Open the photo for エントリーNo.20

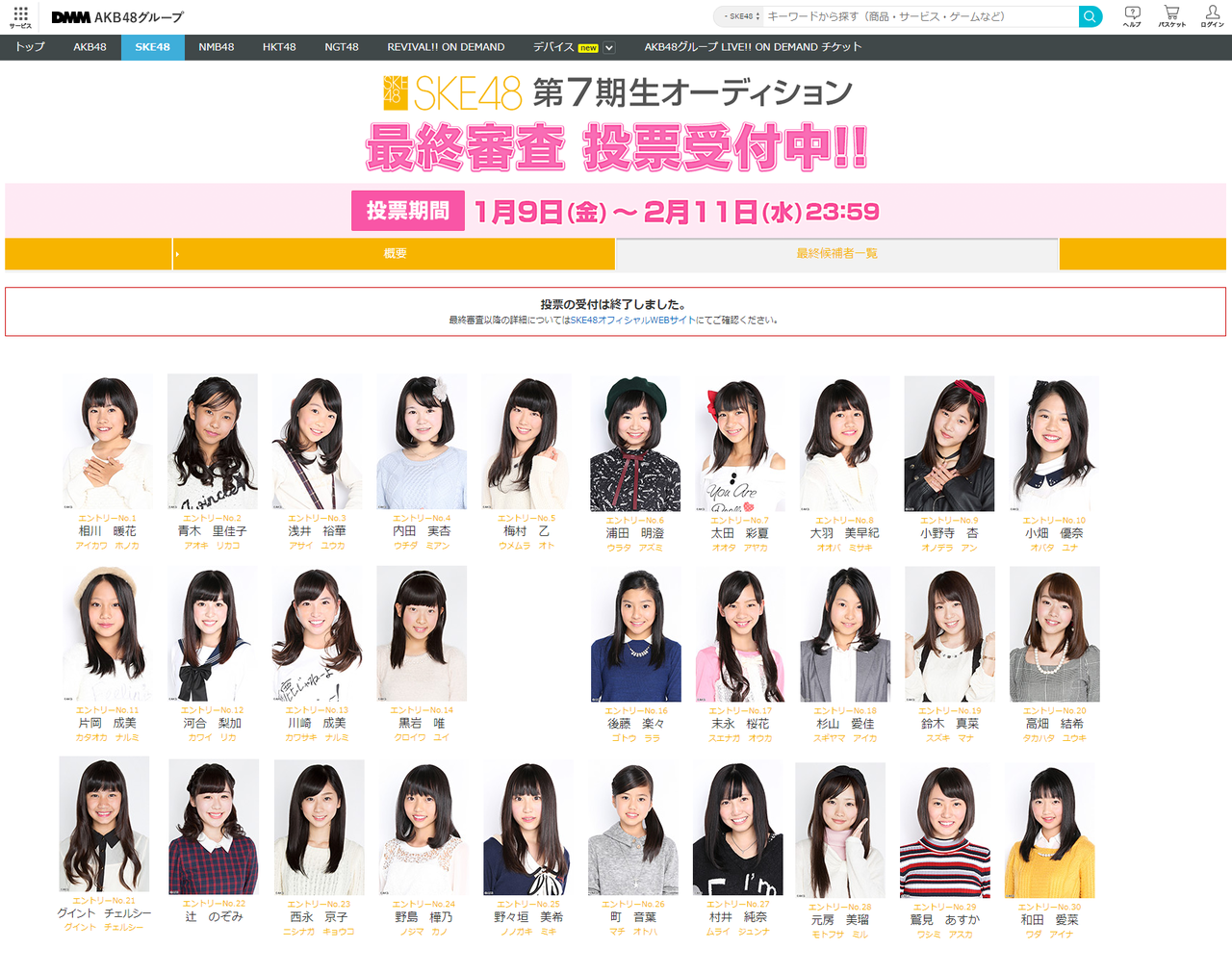point(1055,634)
